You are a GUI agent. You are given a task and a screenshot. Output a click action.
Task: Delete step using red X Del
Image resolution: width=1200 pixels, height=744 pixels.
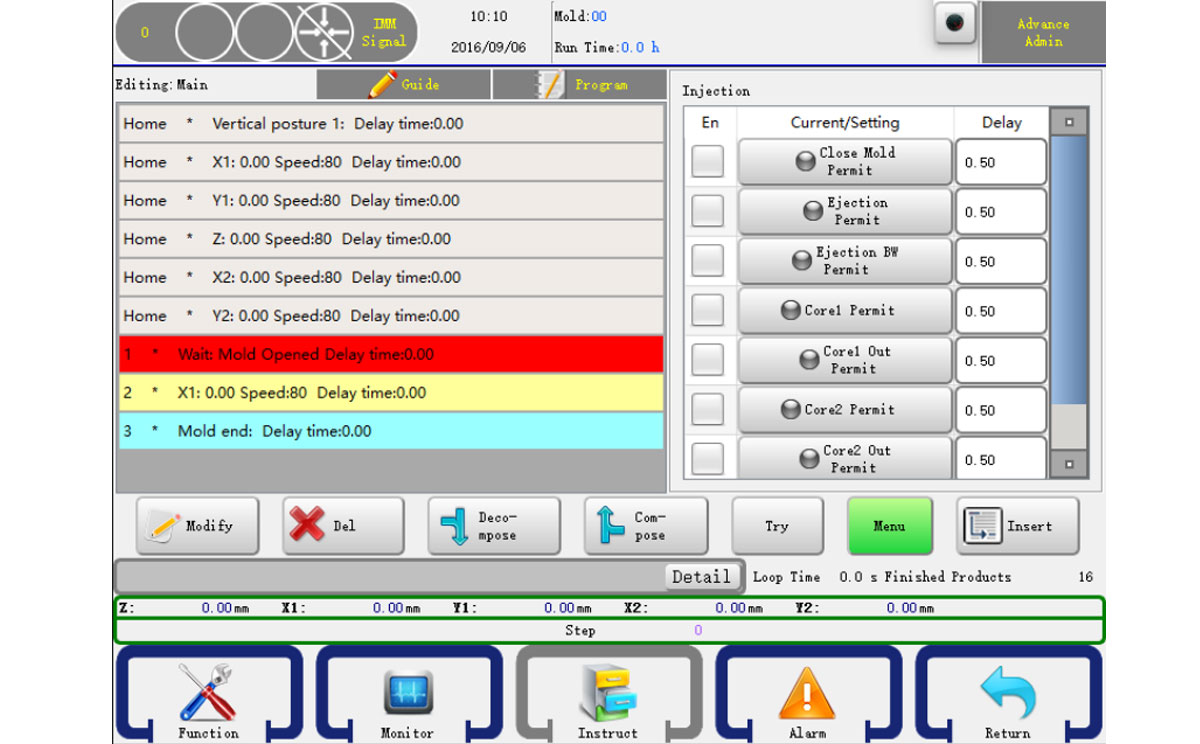coord(343,526)
